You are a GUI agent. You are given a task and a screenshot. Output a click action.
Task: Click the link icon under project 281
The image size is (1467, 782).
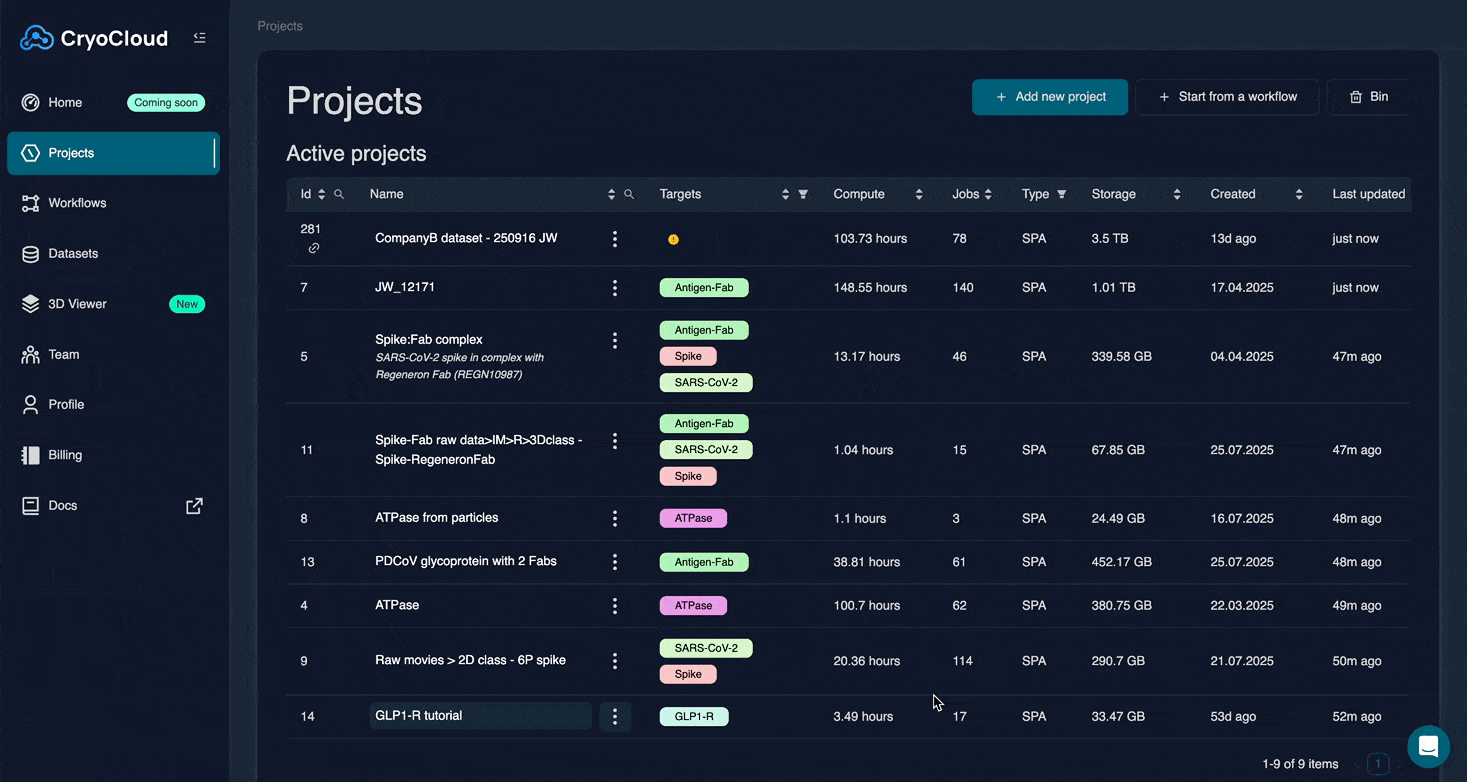point(314,248)
